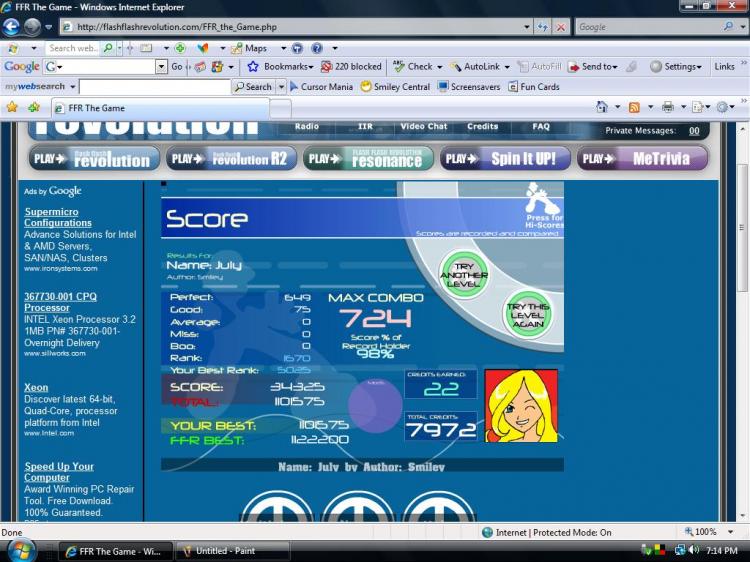Click the Google search magnifier icon
This screenshot has width=750, height=562.
(x=728, y=27)
